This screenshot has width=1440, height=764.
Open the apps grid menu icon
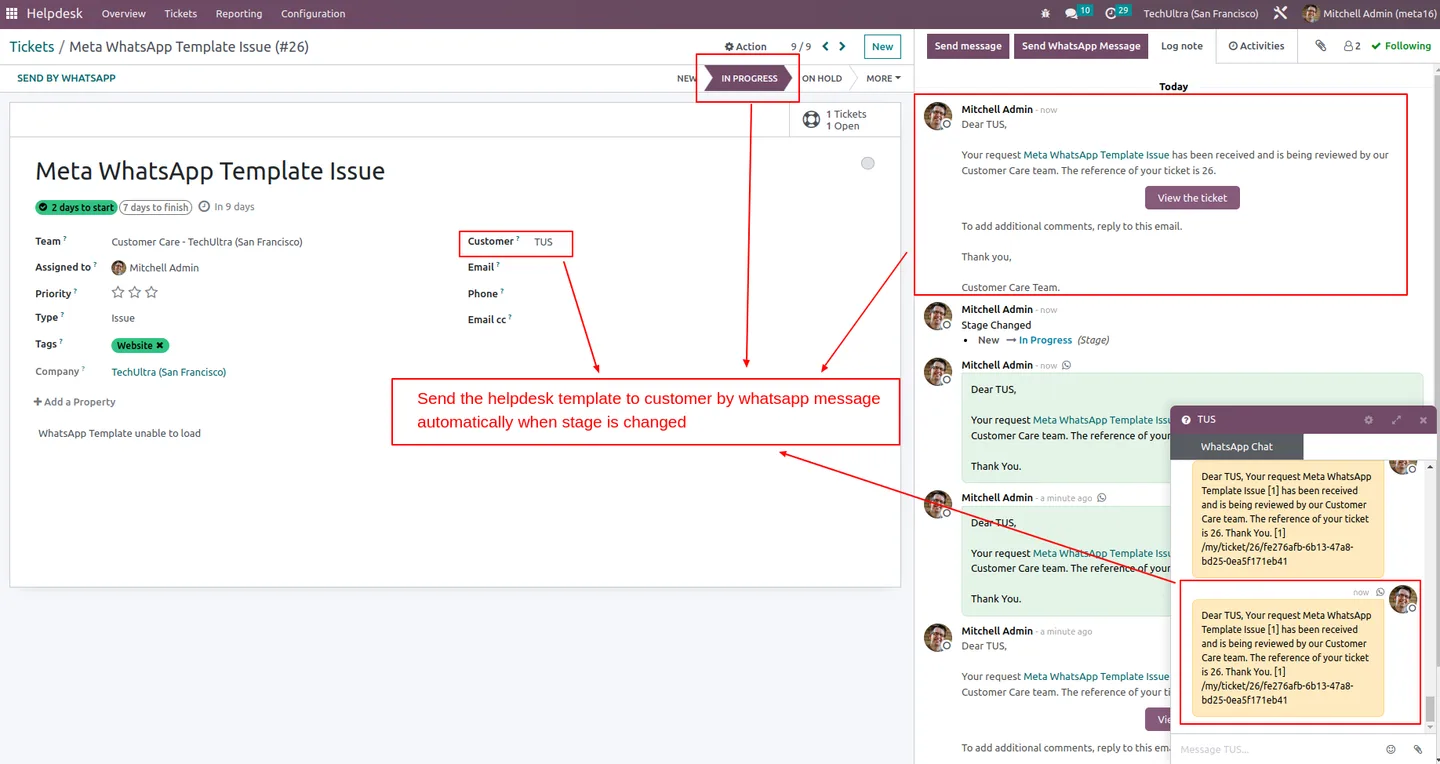click(x=12, y=14)
